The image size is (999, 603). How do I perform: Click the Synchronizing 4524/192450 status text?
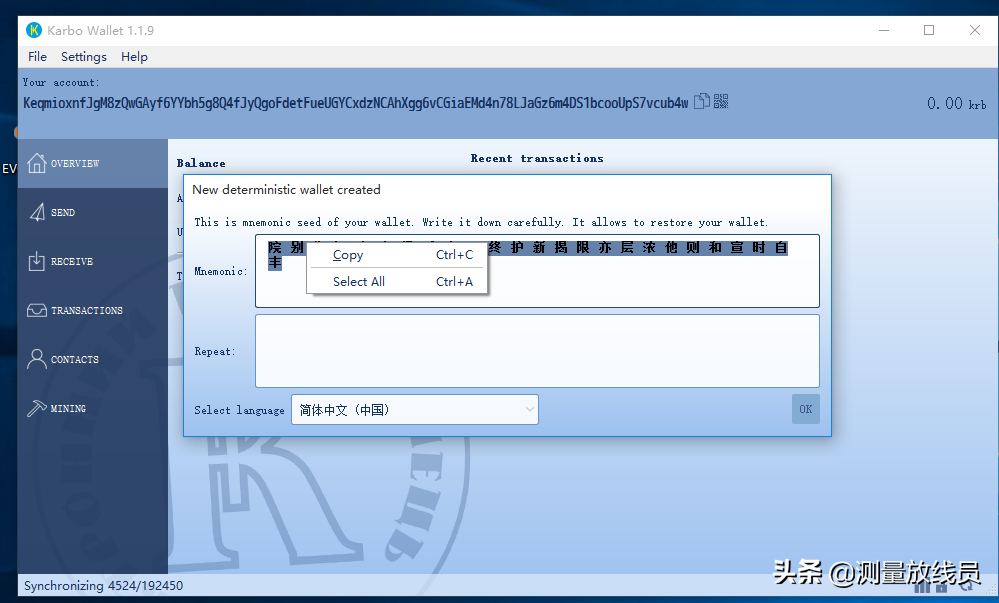pyautogui.click(x=103, y=585)
